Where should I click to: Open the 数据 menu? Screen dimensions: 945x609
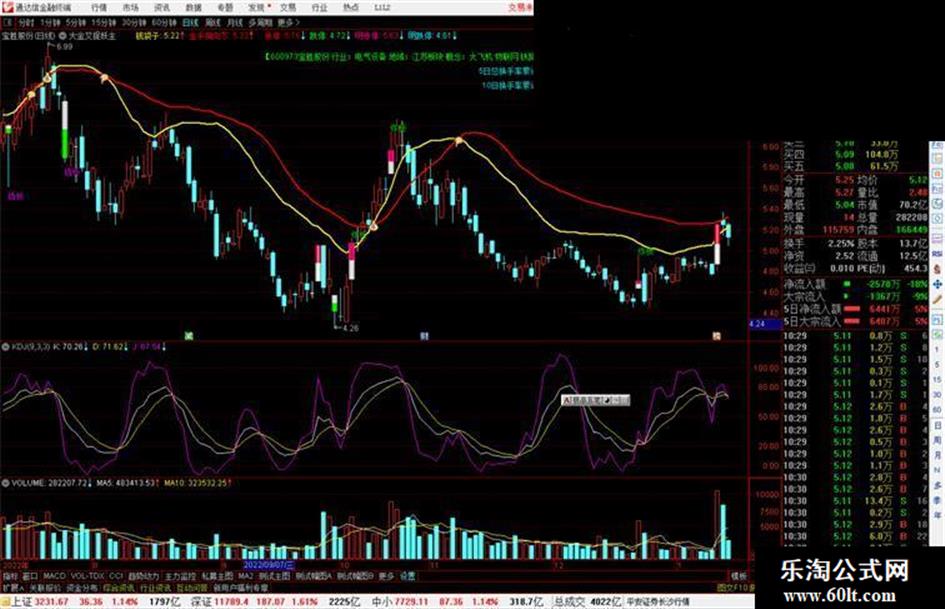[193, 8]
